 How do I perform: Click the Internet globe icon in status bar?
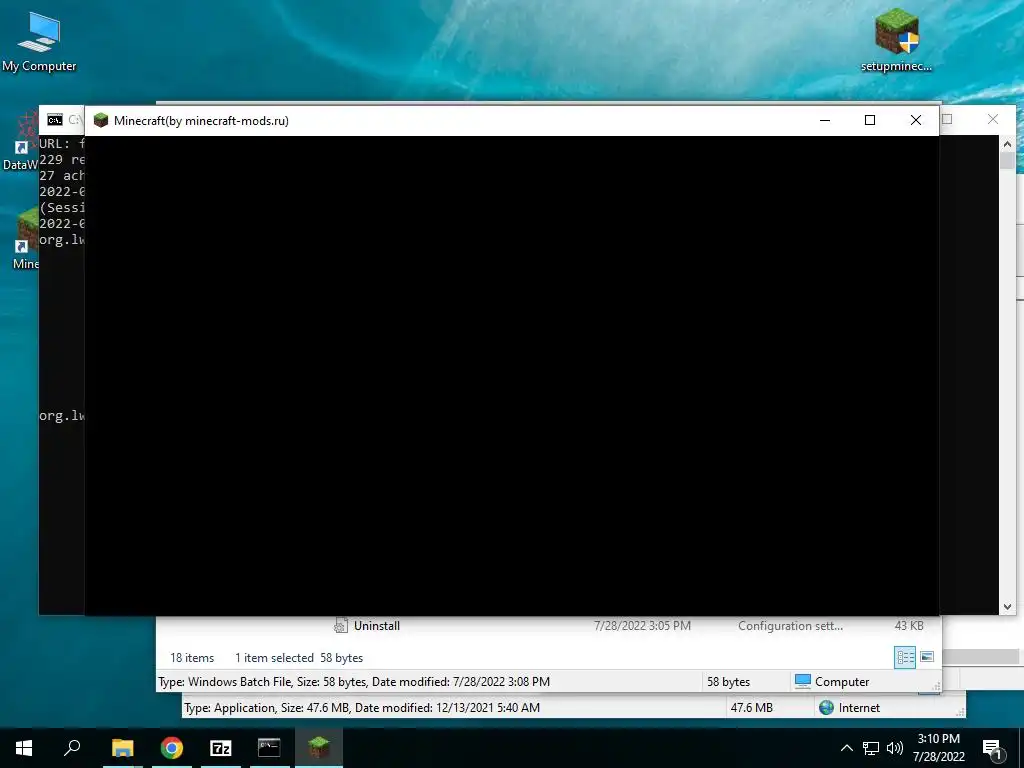click(826, 707)
